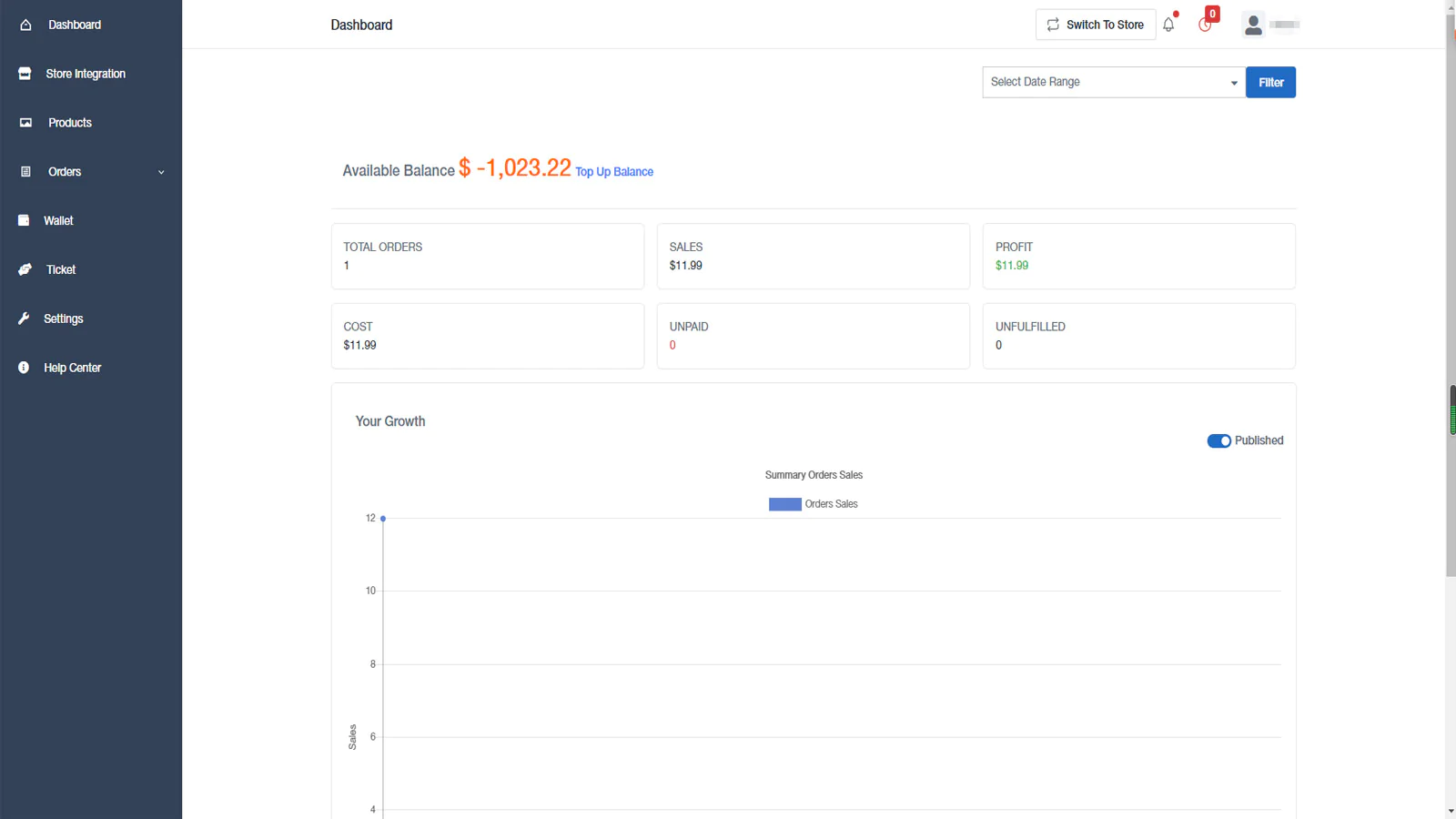Click the Store Integration sidebar icon
The width and height of the screenshot is (1456, 819).
[25, 74]
